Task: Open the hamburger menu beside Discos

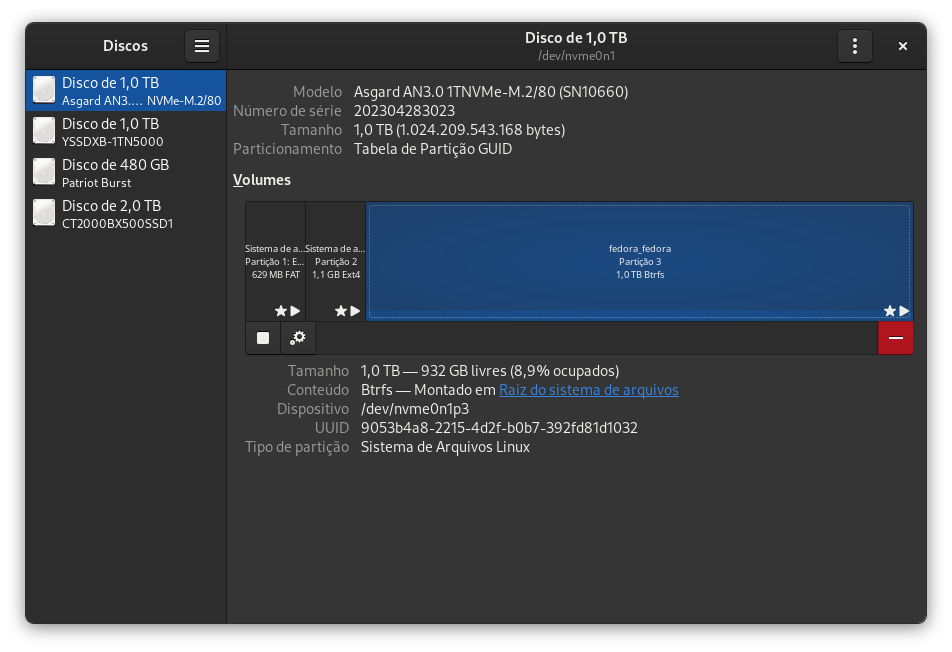Action: (x=201, y=45)
